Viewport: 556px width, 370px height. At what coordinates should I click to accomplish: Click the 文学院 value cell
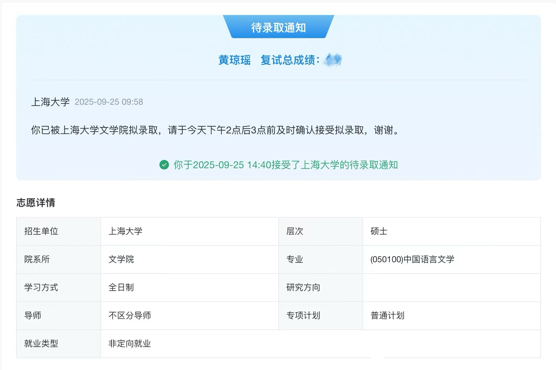tap(190, 259)
